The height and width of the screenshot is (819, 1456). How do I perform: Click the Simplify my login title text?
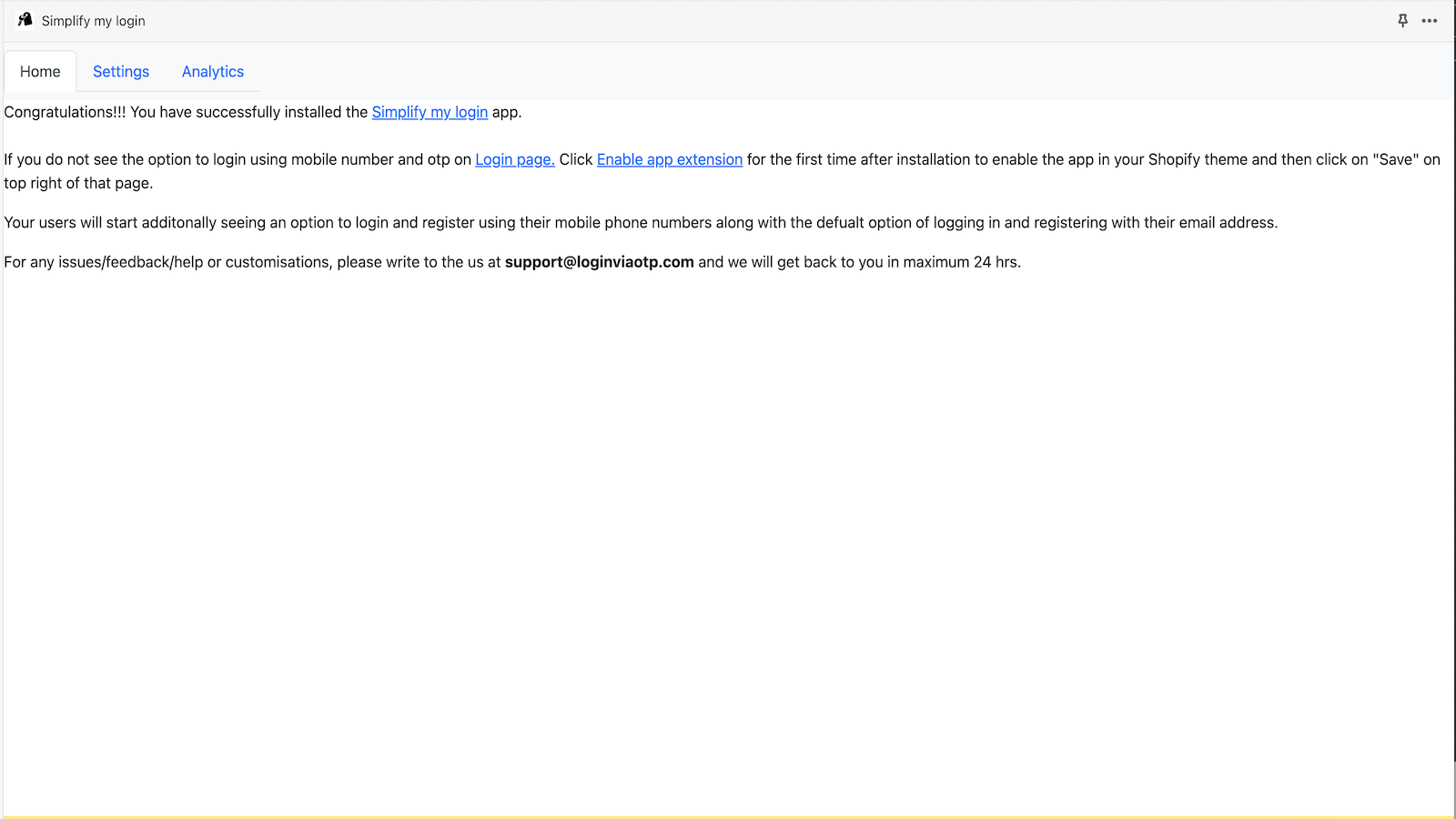pyautogui.click(x=93, y=20)
